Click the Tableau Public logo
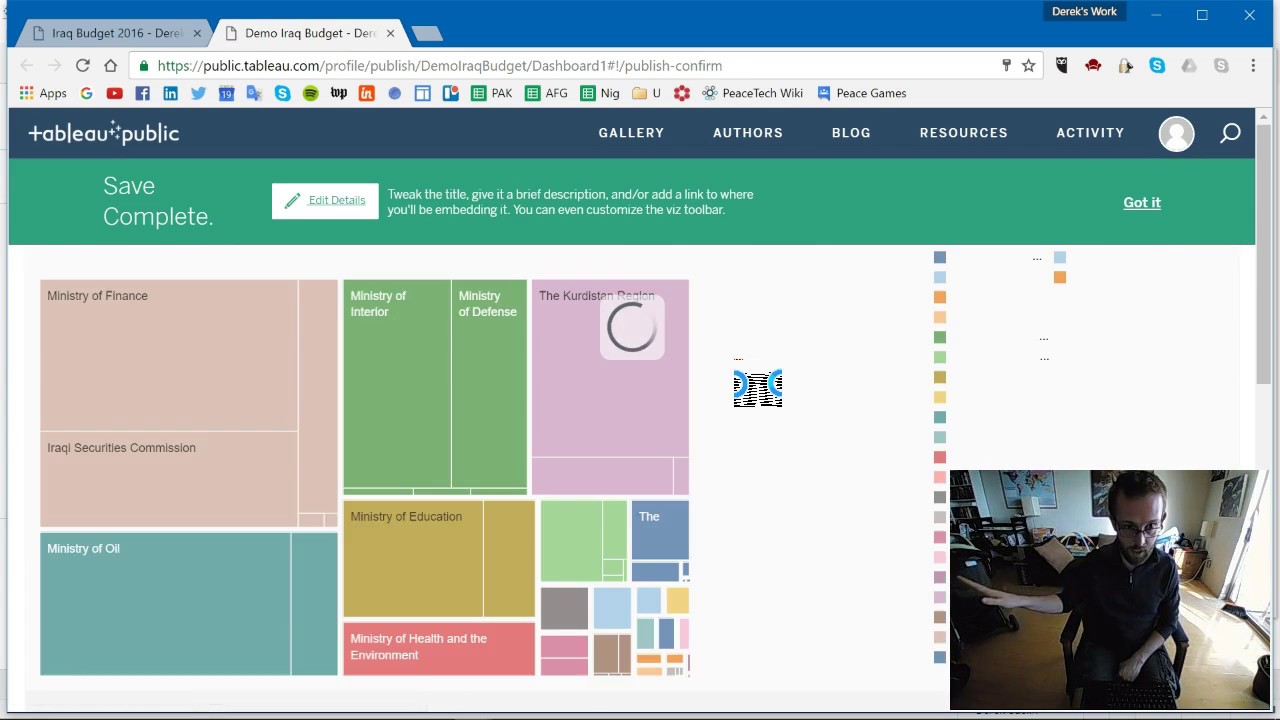This screenshot has width=1280, height=720. tap(104, 133)
